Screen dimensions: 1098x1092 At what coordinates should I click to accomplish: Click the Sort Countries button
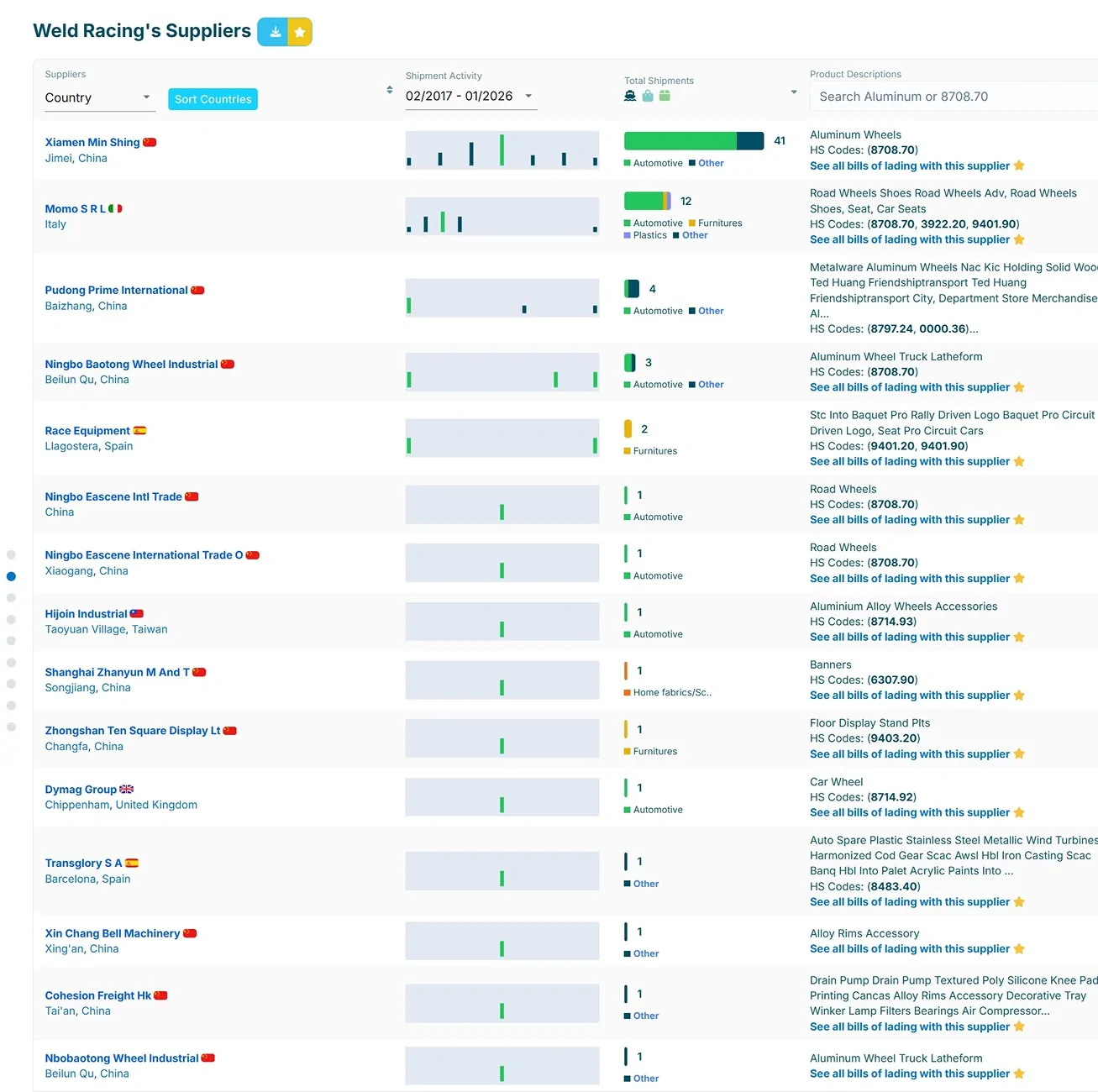(213, 99)
